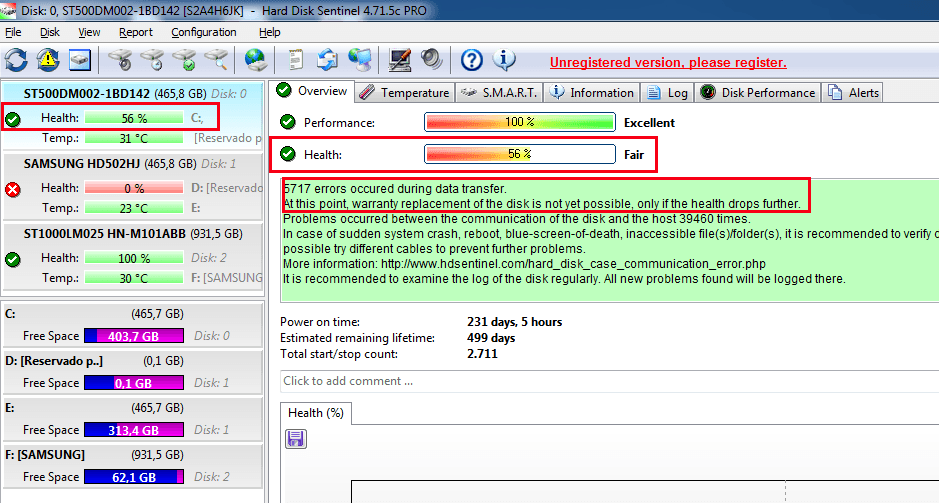The image size is (939, 503).
Task: Switch to the Temperature tab
Action: [x=405, y=93]
